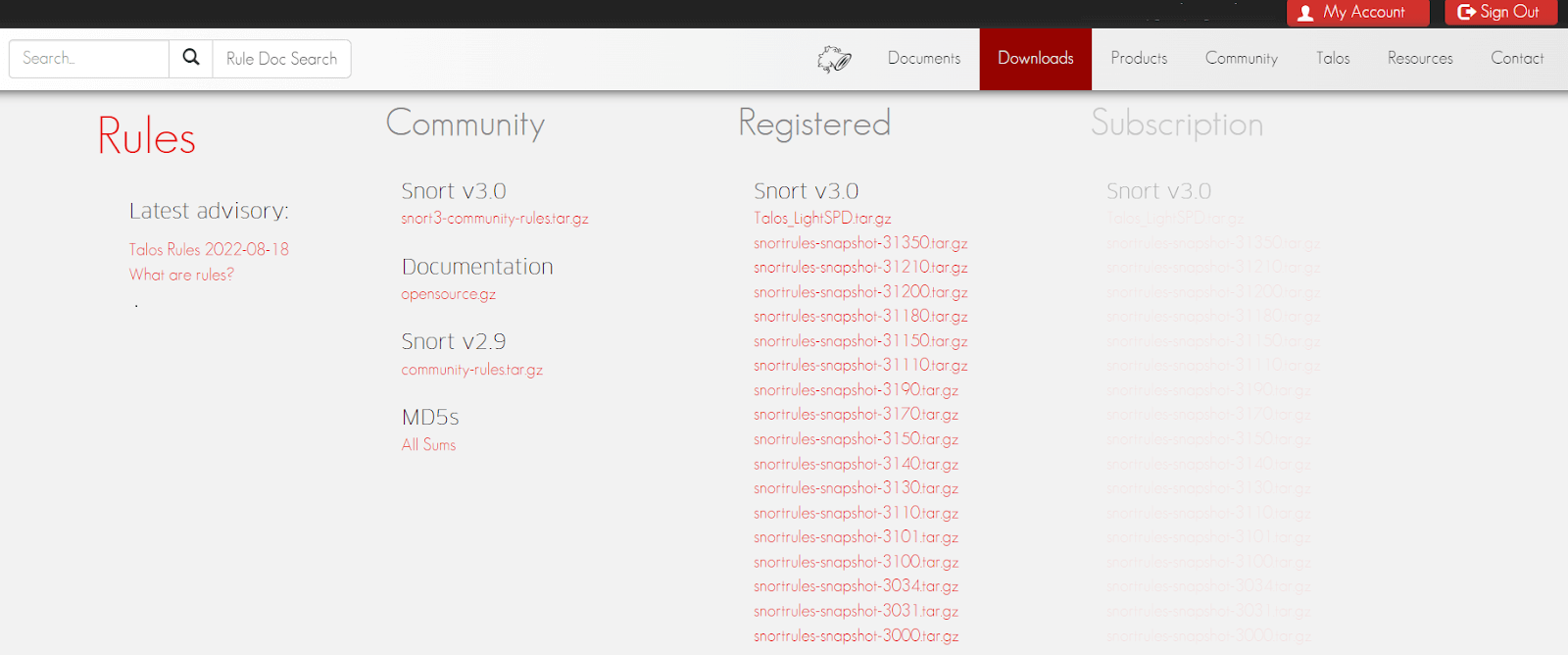
Task: Download registered snortrules-snapshot-3031.tar.gz
Action: (x=857, y=611)
